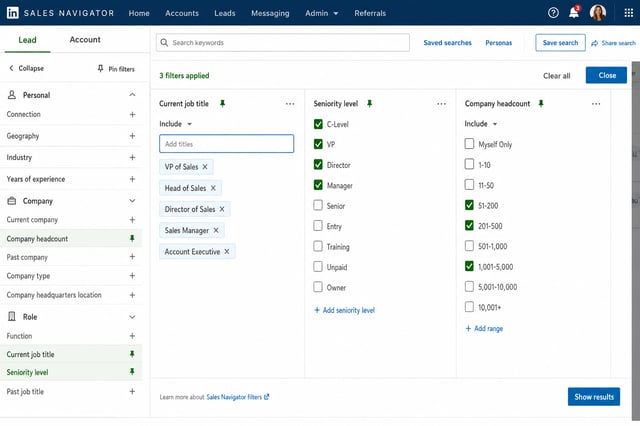Click the Show results button
This screenshot has width=640, height=426.
click(594, 397)
